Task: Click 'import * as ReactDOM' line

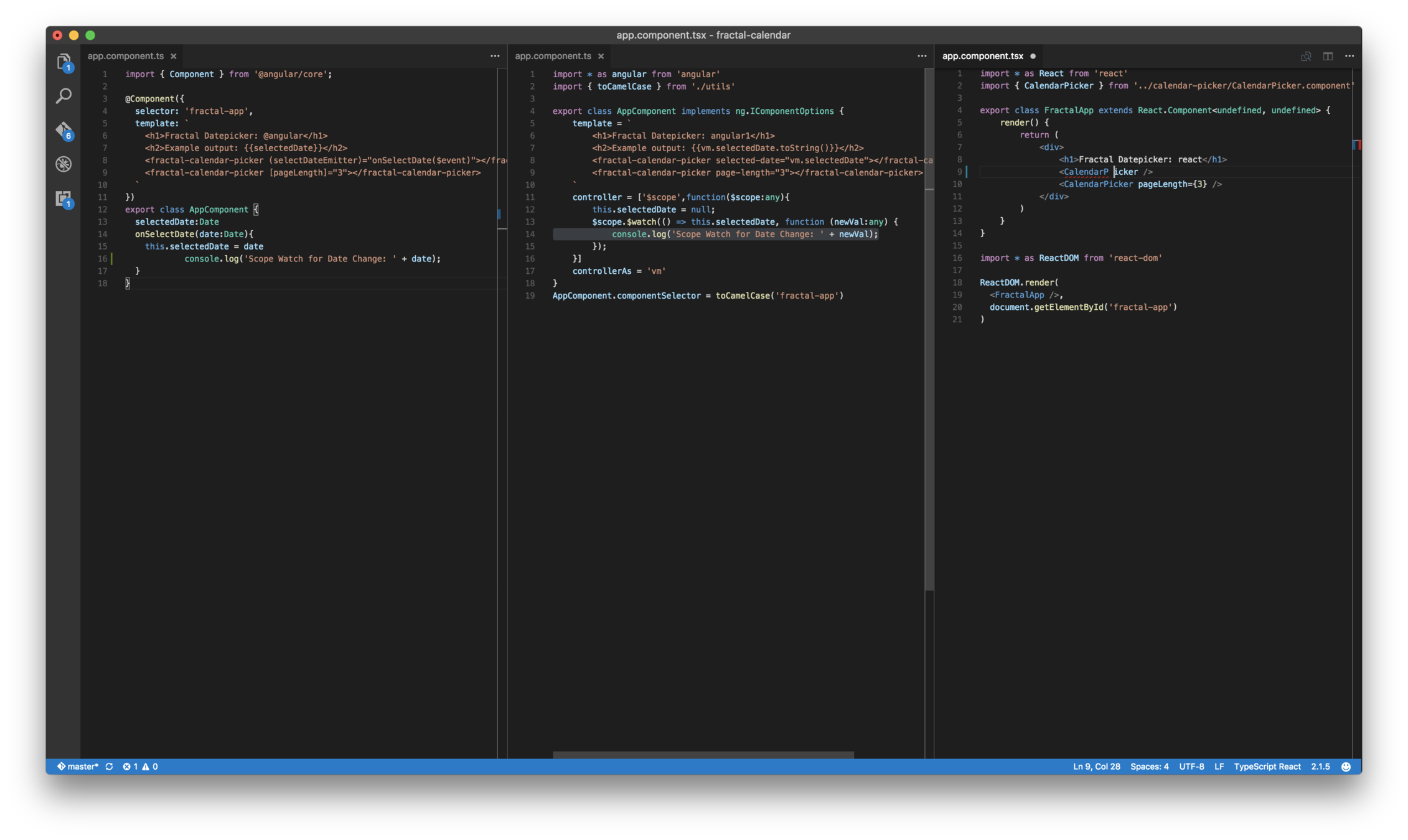Action: pos(1071,258)
